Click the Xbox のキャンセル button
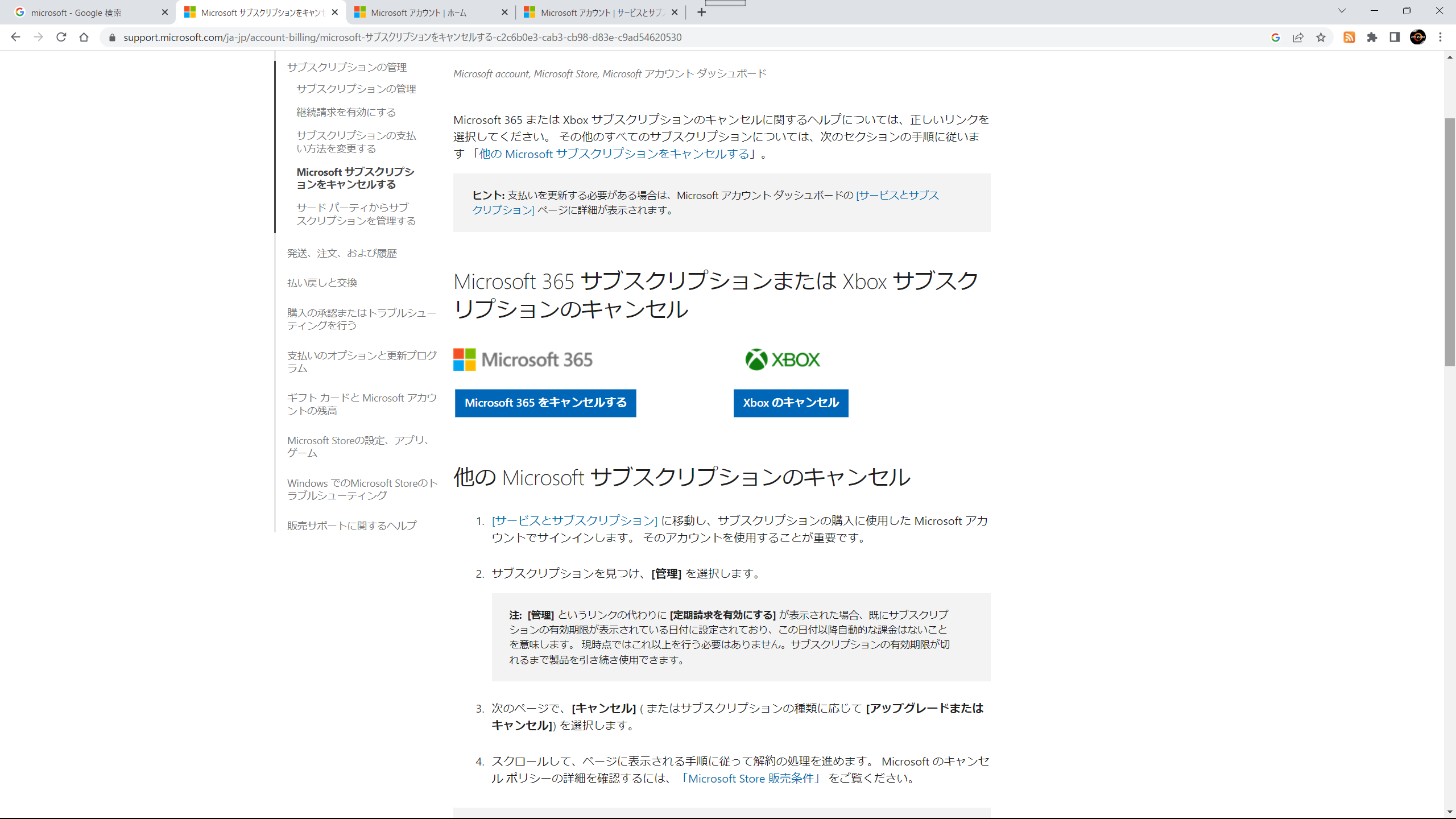 pyautogui.click(x=791, y=403)
